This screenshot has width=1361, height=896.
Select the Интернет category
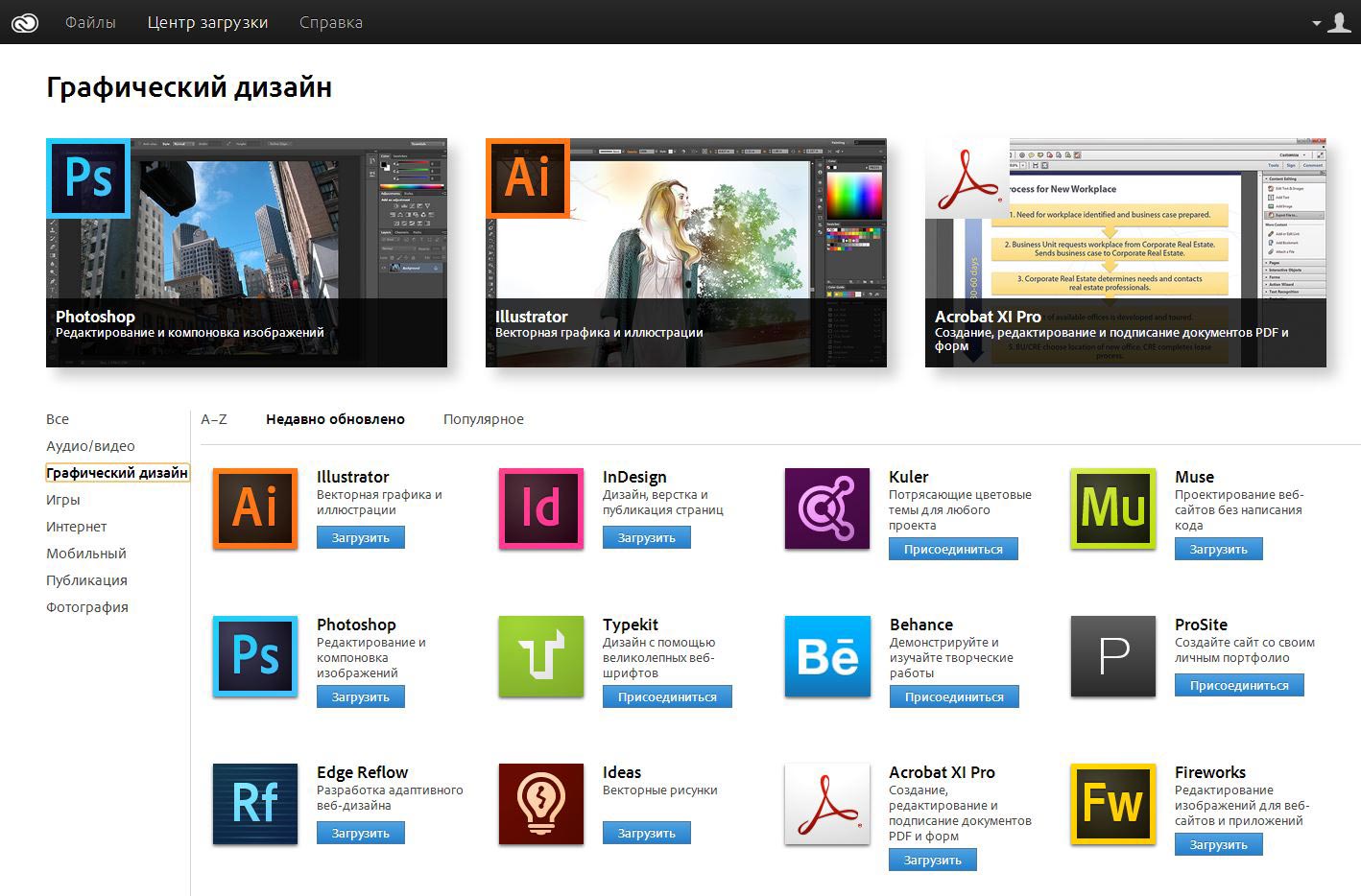(x=77, y=527)
